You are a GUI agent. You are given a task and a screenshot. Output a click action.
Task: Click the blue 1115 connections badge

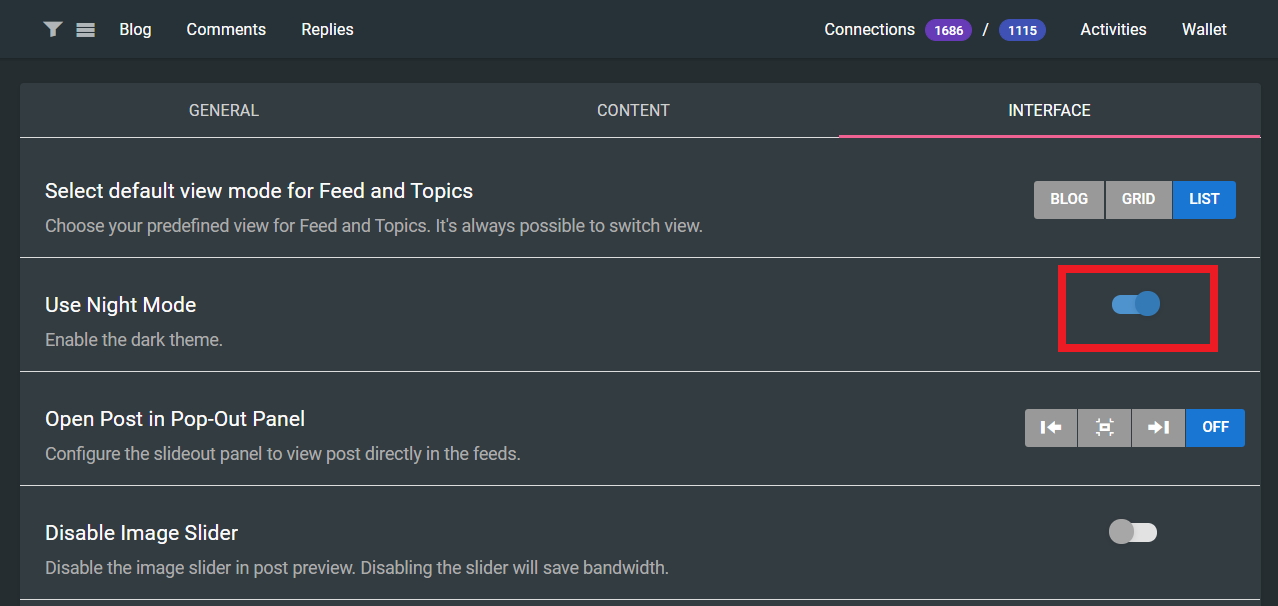click(1022, 30)
